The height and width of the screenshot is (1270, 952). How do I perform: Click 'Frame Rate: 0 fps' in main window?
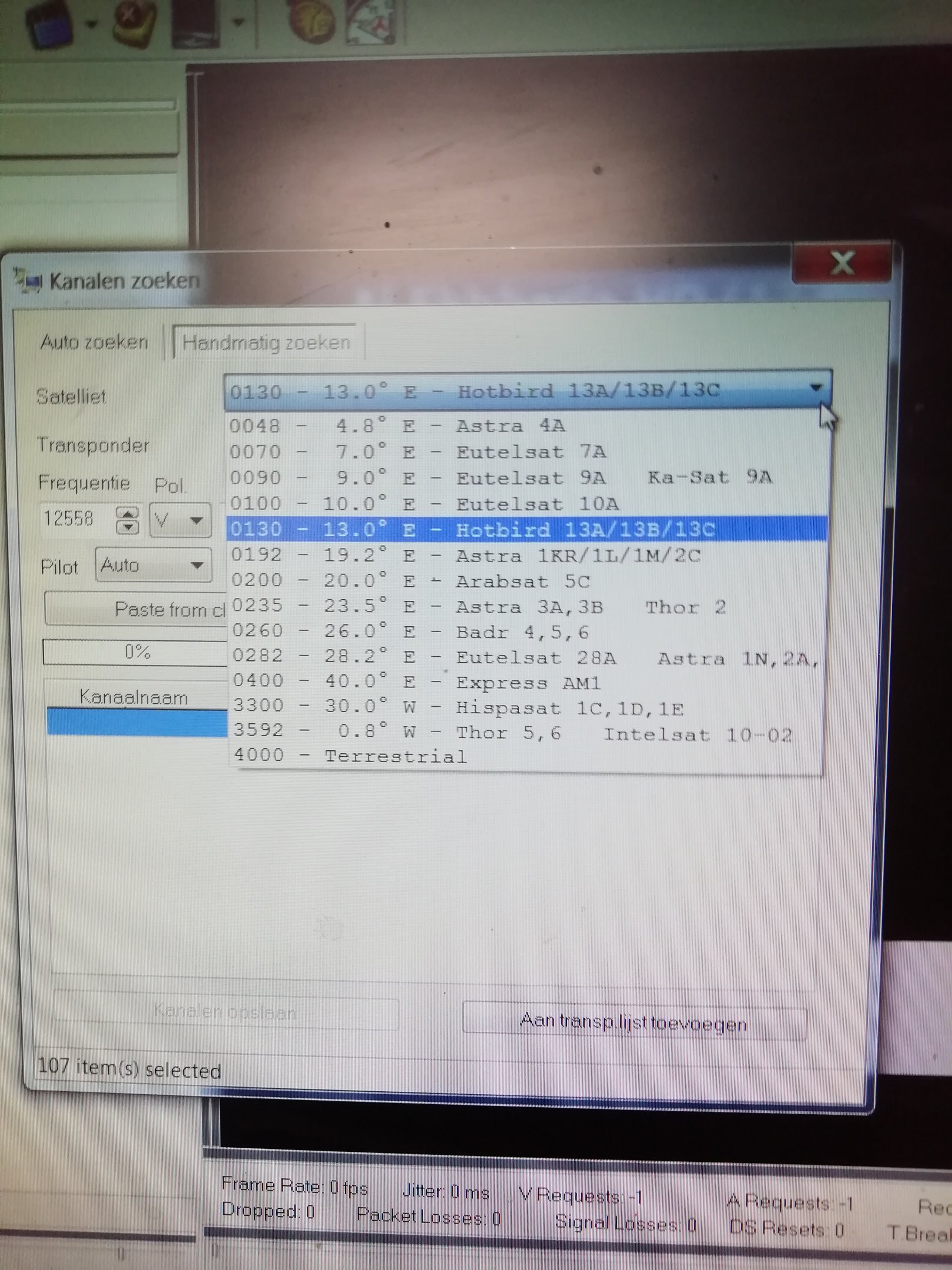pyautogui.click(x=295, y=1186)
